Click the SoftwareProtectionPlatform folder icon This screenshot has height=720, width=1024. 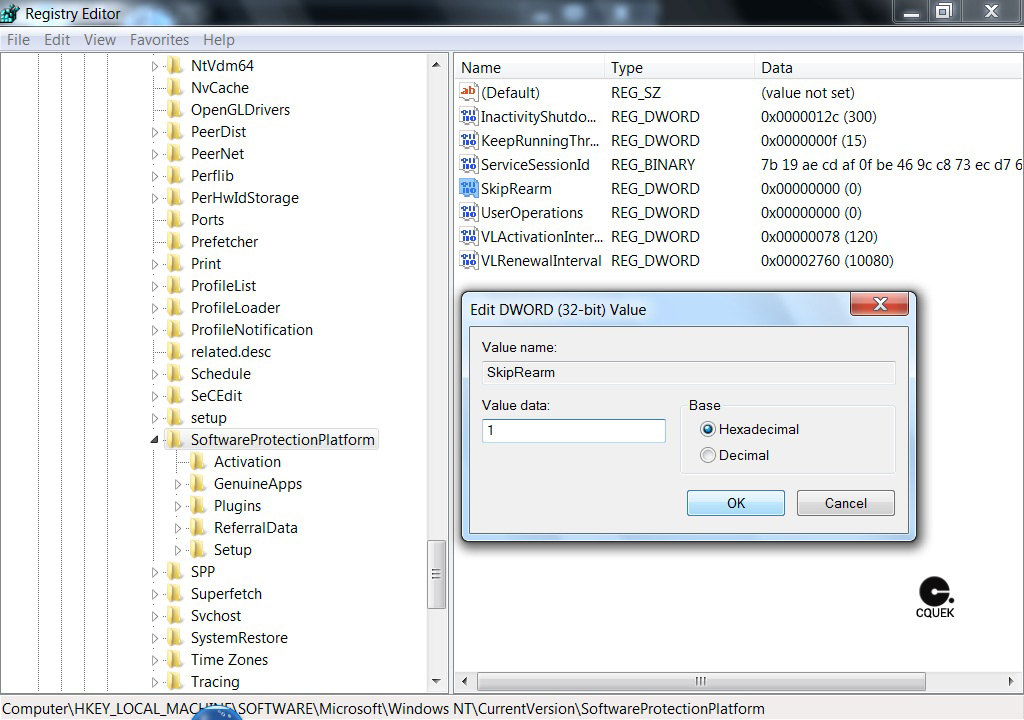pyautogui.click(x=175, y=439)
